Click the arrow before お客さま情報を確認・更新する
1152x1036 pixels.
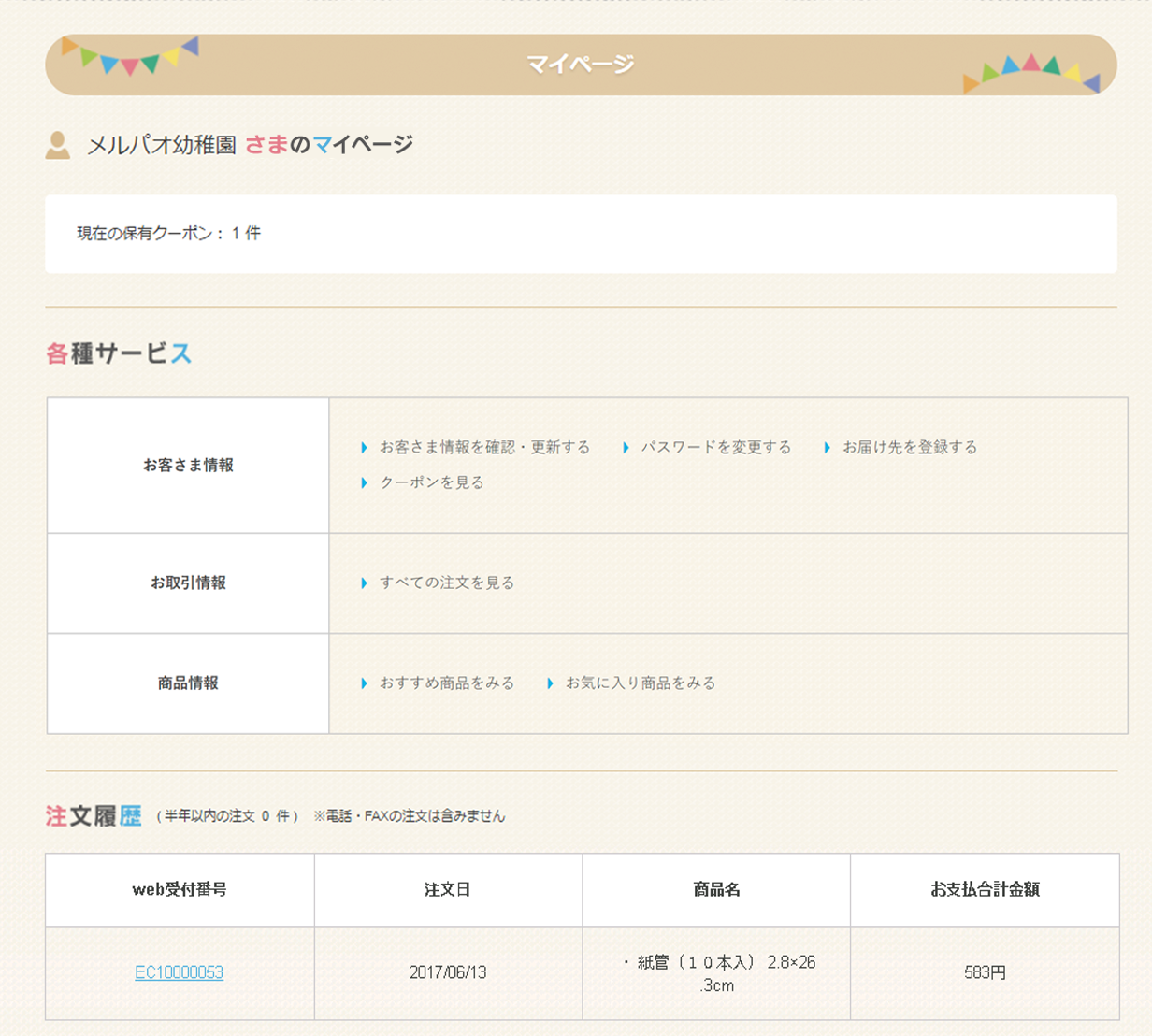tap(364, 447)
